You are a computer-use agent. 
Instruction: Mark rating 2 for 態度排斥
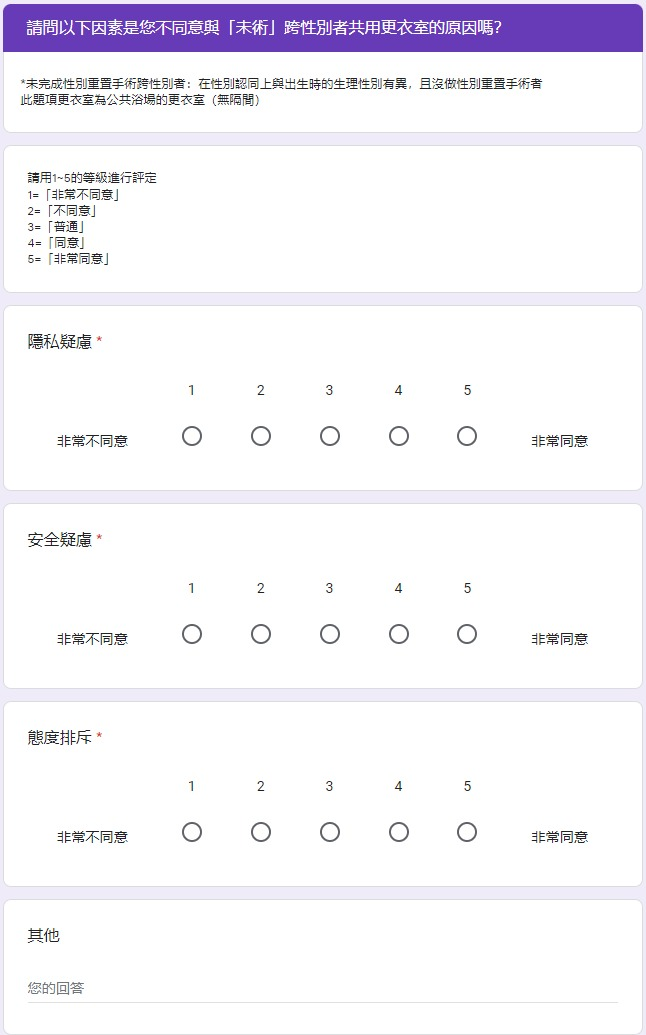[261, 832]
